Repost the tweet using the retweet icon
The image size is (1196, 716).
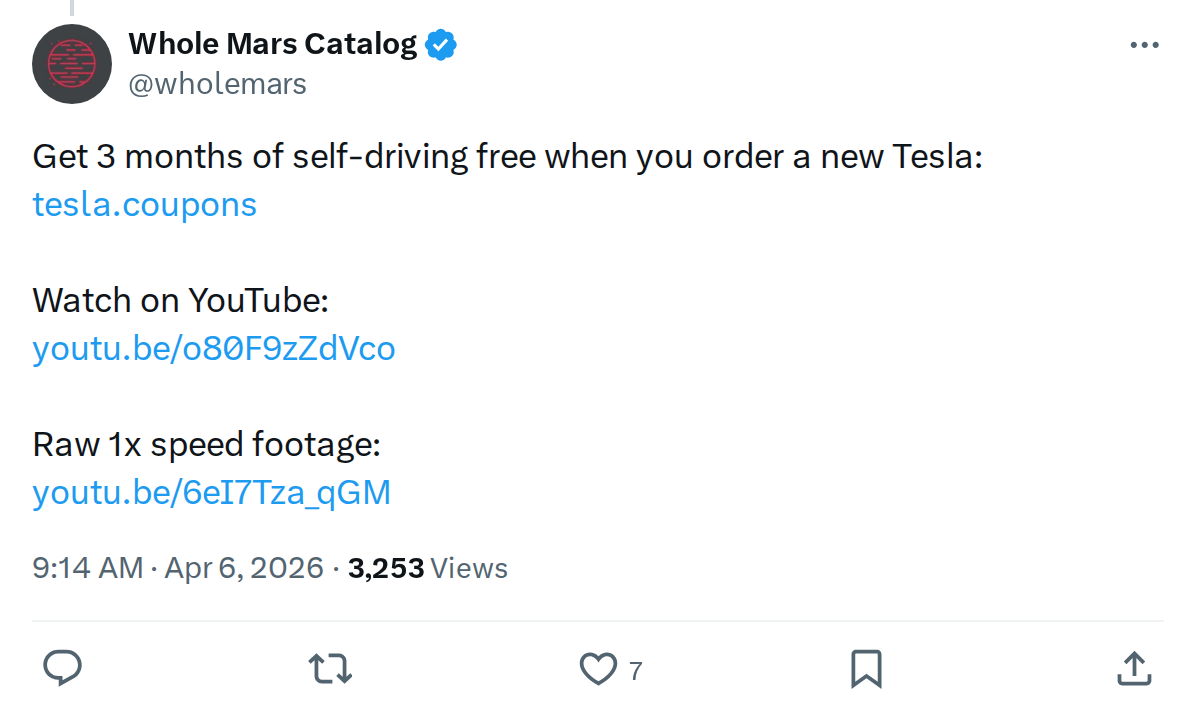coord(330,667)
